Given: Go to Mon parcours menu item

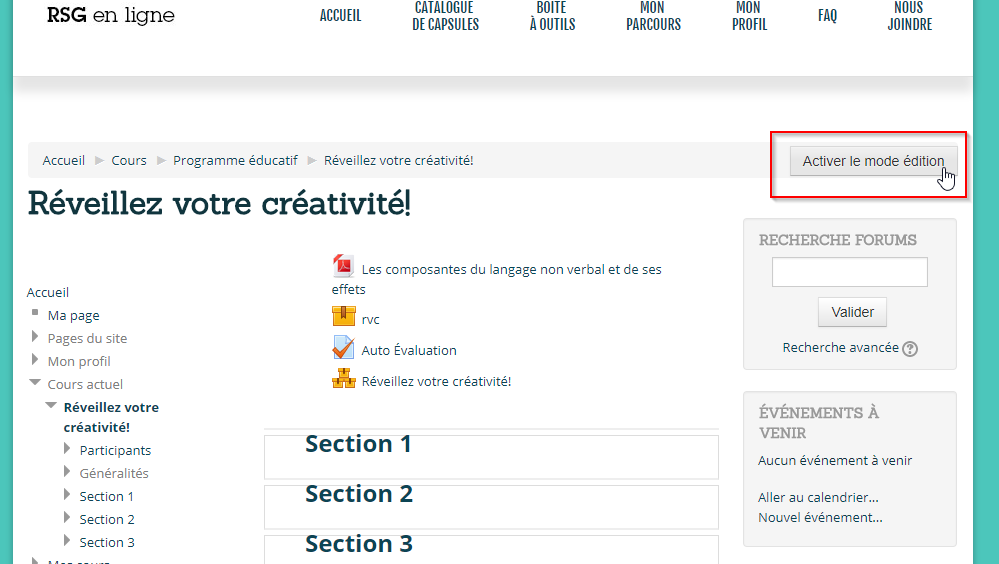Looking at the screenshot, I should [653, 16].
